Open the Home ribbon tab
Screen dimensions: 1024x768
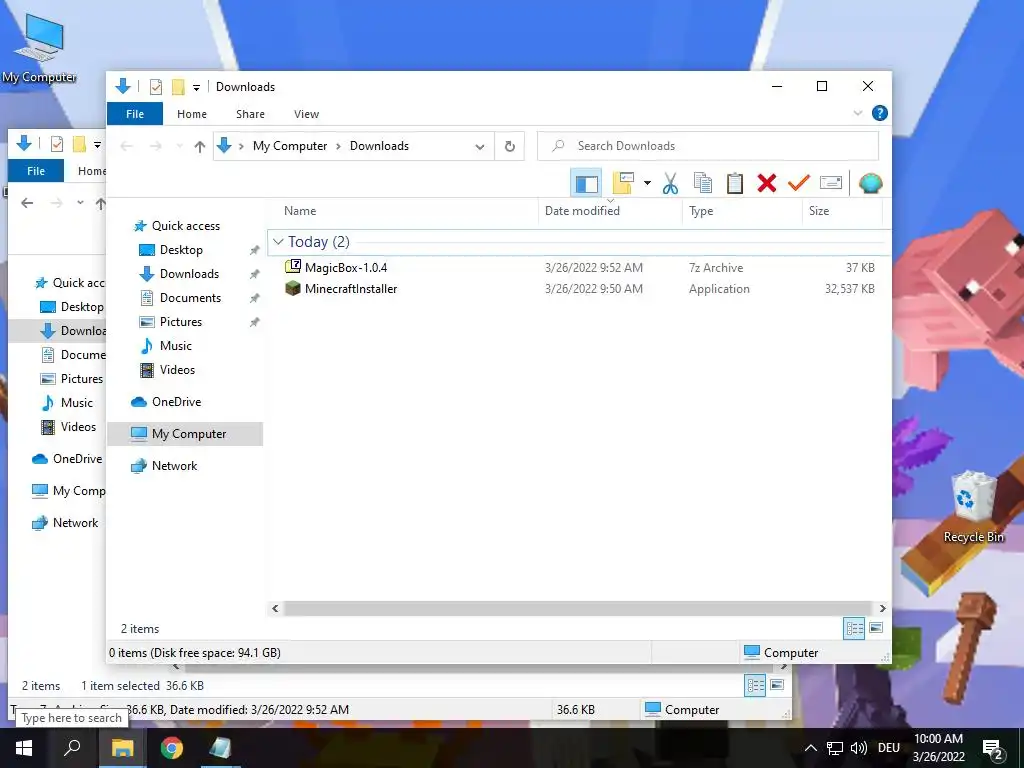click(191, 114)
